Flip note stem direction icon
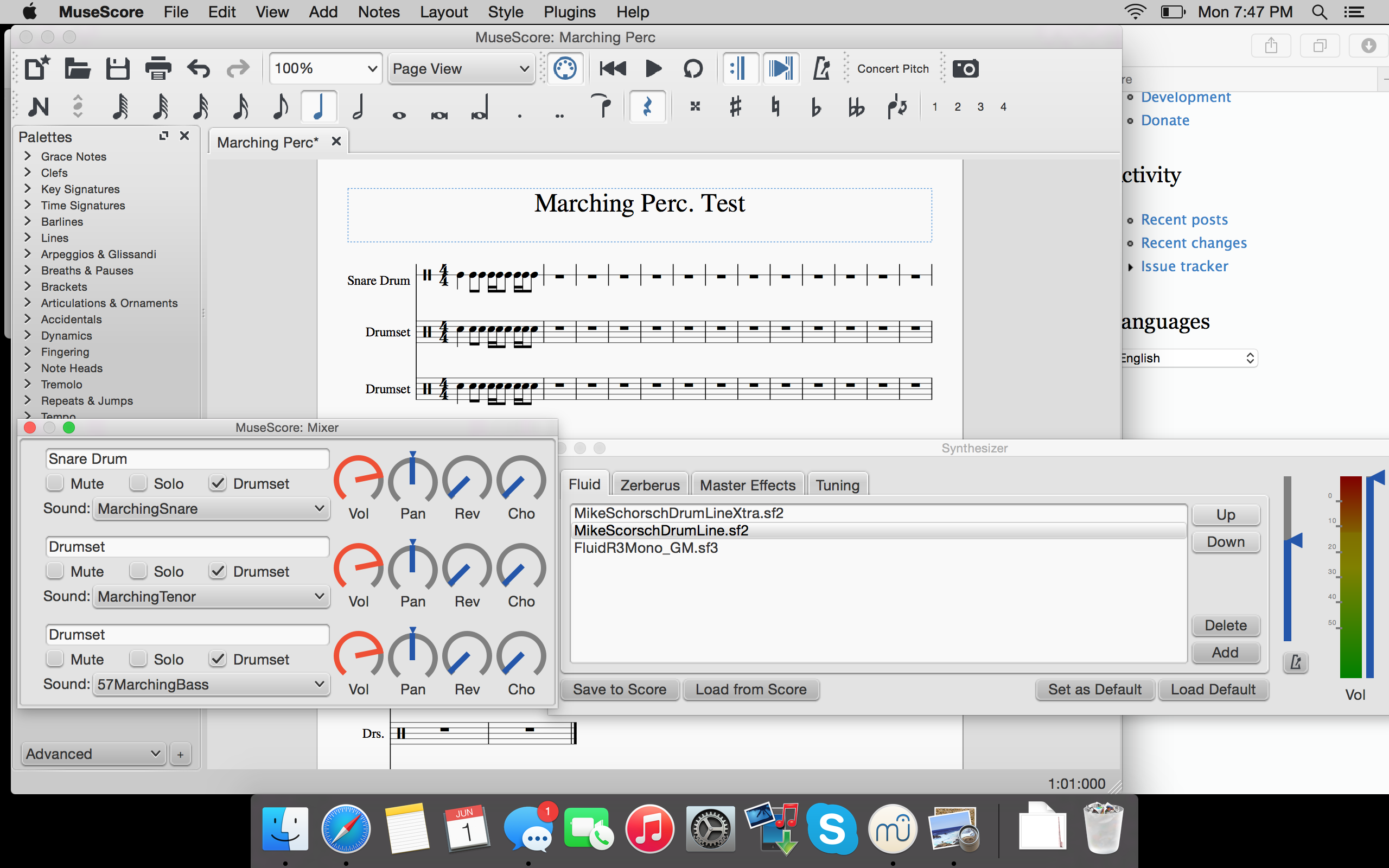 (x=896, y=106)
